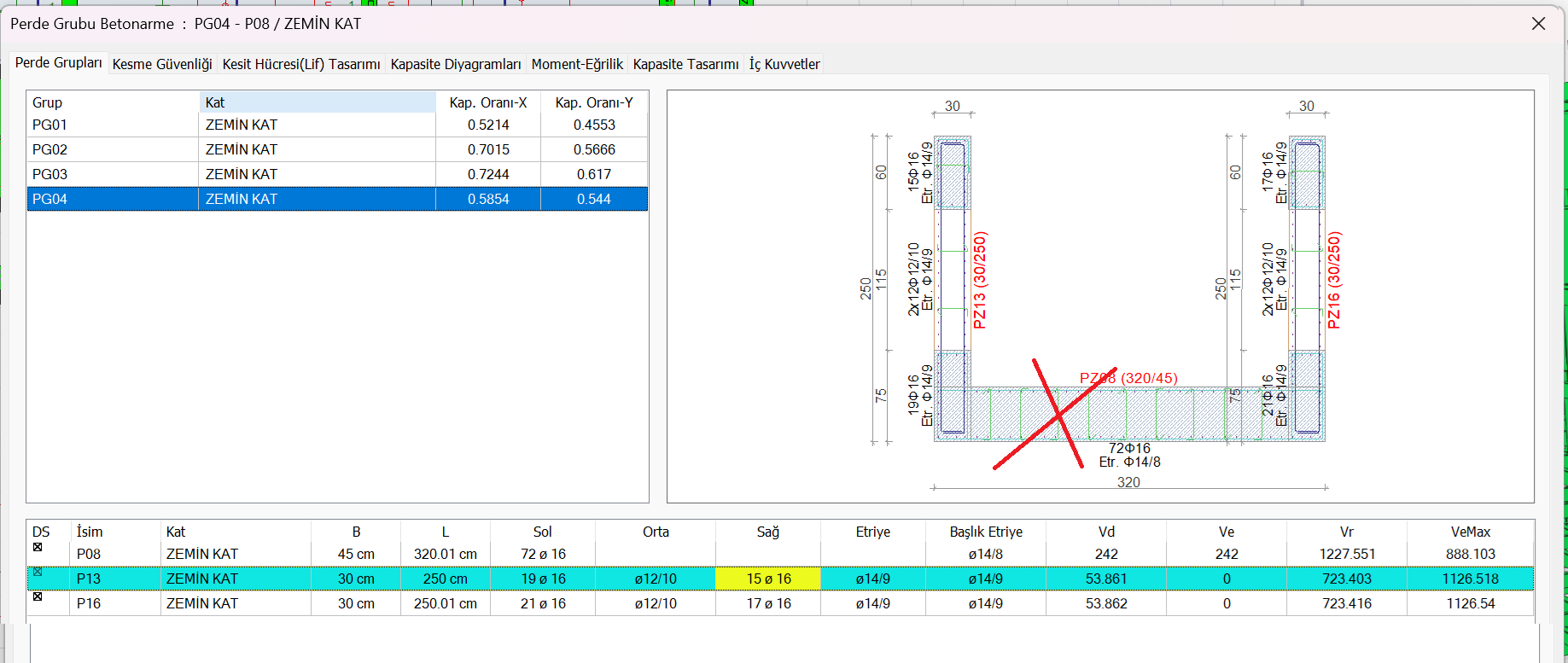Show the İç Kuvvetler tab

784,64
